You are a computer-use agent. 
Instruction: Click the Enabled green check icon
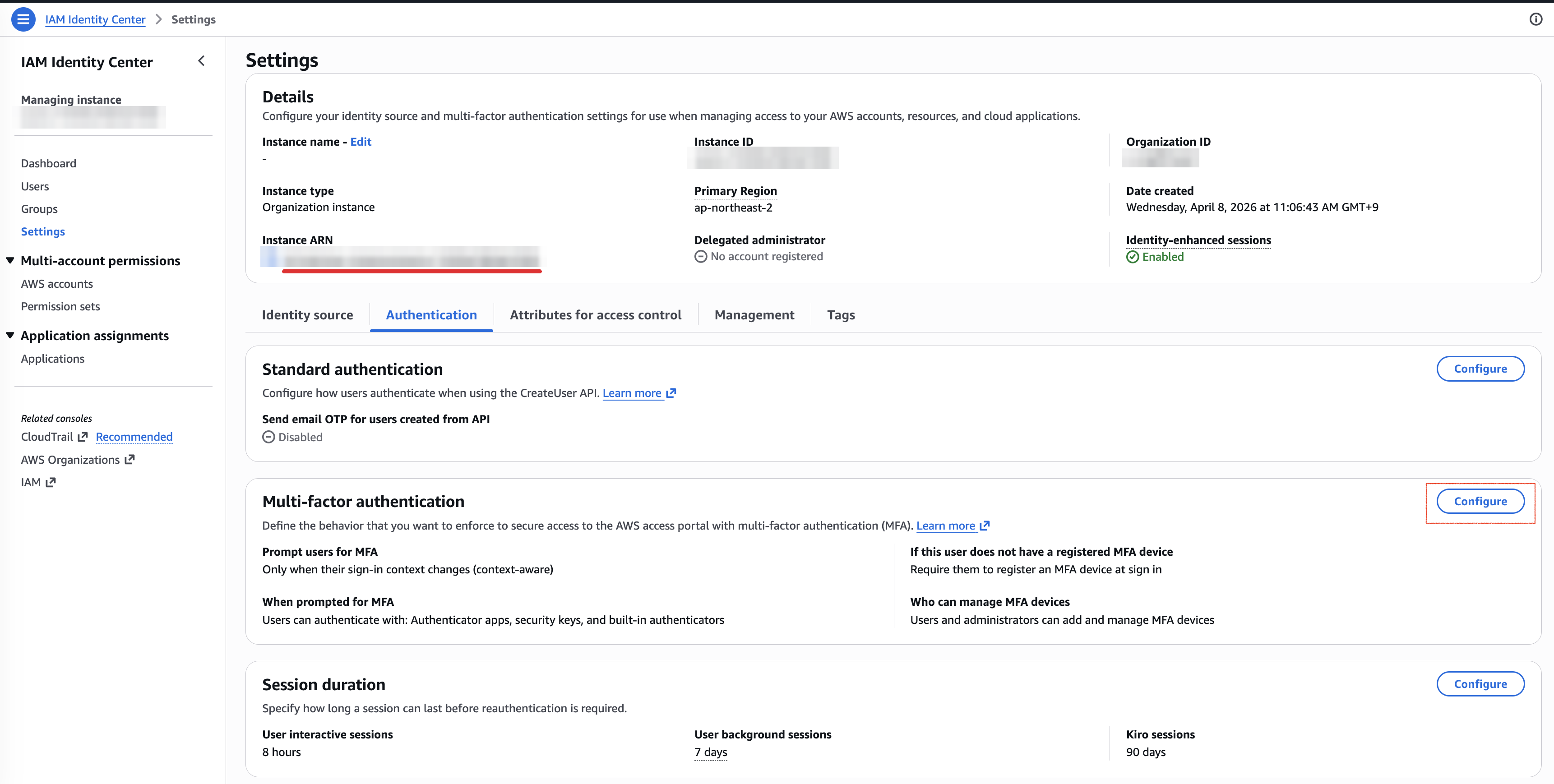pos(1132,257)
